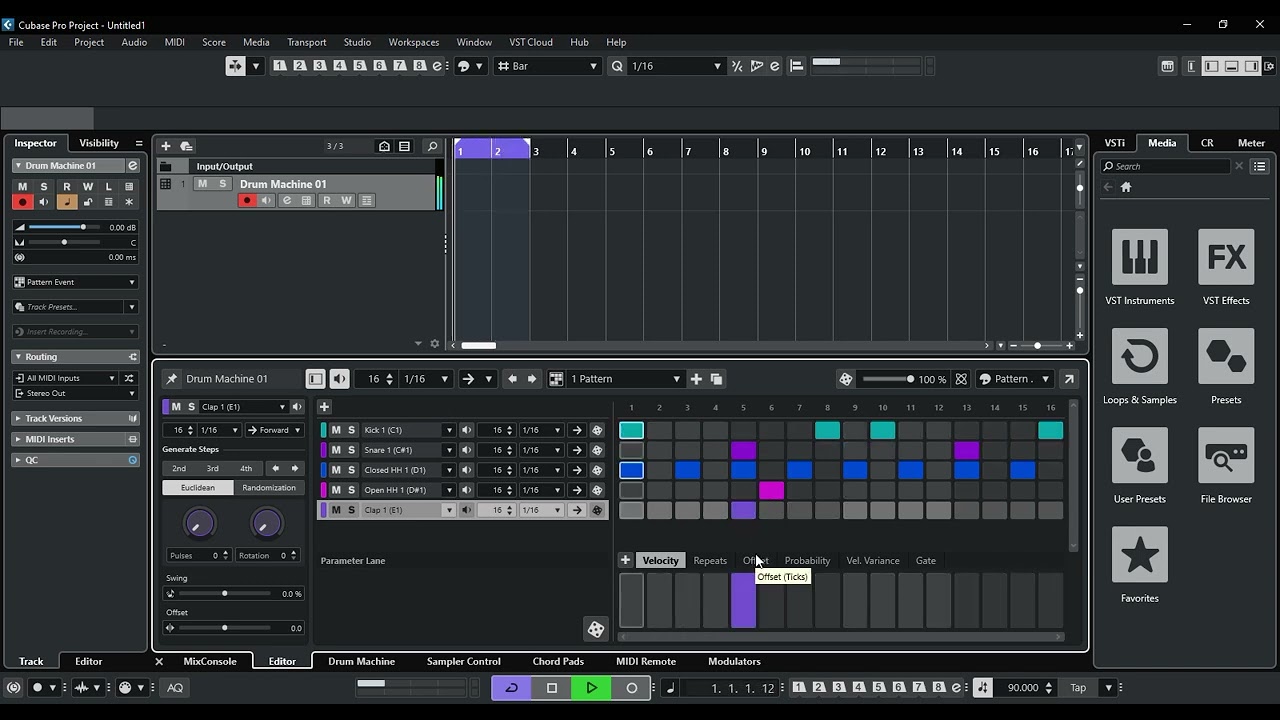
Task: Adjust the track volume slider in Inspector
Action: pyautogui.click(x=64, y=227)
